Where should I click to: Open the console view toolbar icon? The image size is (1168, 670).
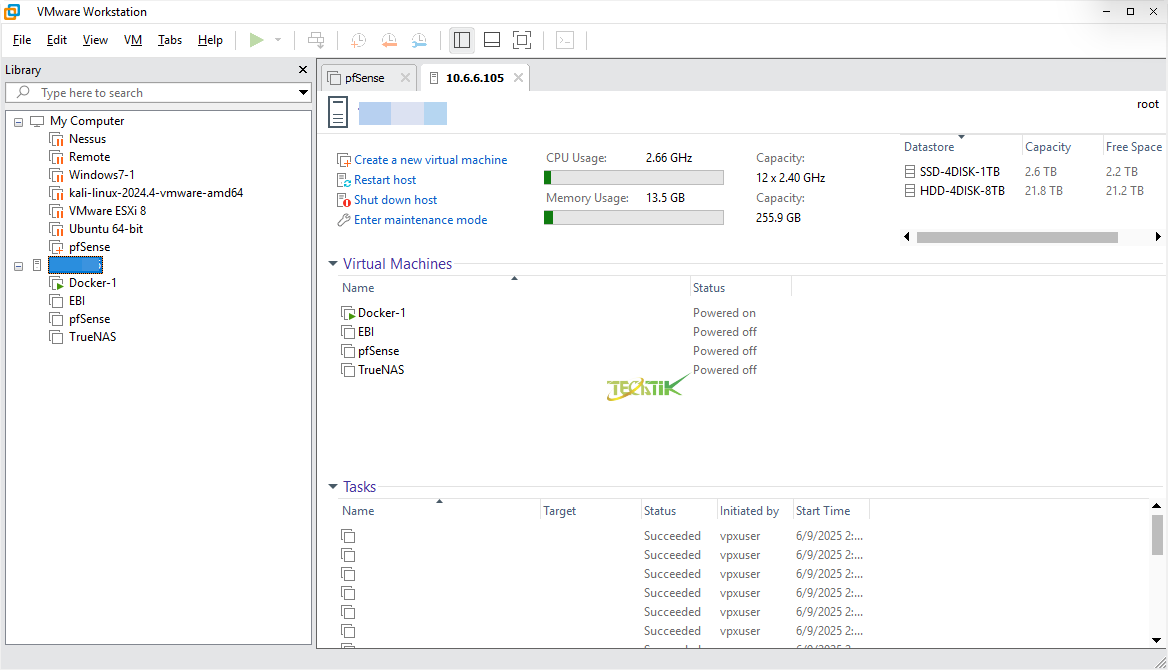(565, 40)
